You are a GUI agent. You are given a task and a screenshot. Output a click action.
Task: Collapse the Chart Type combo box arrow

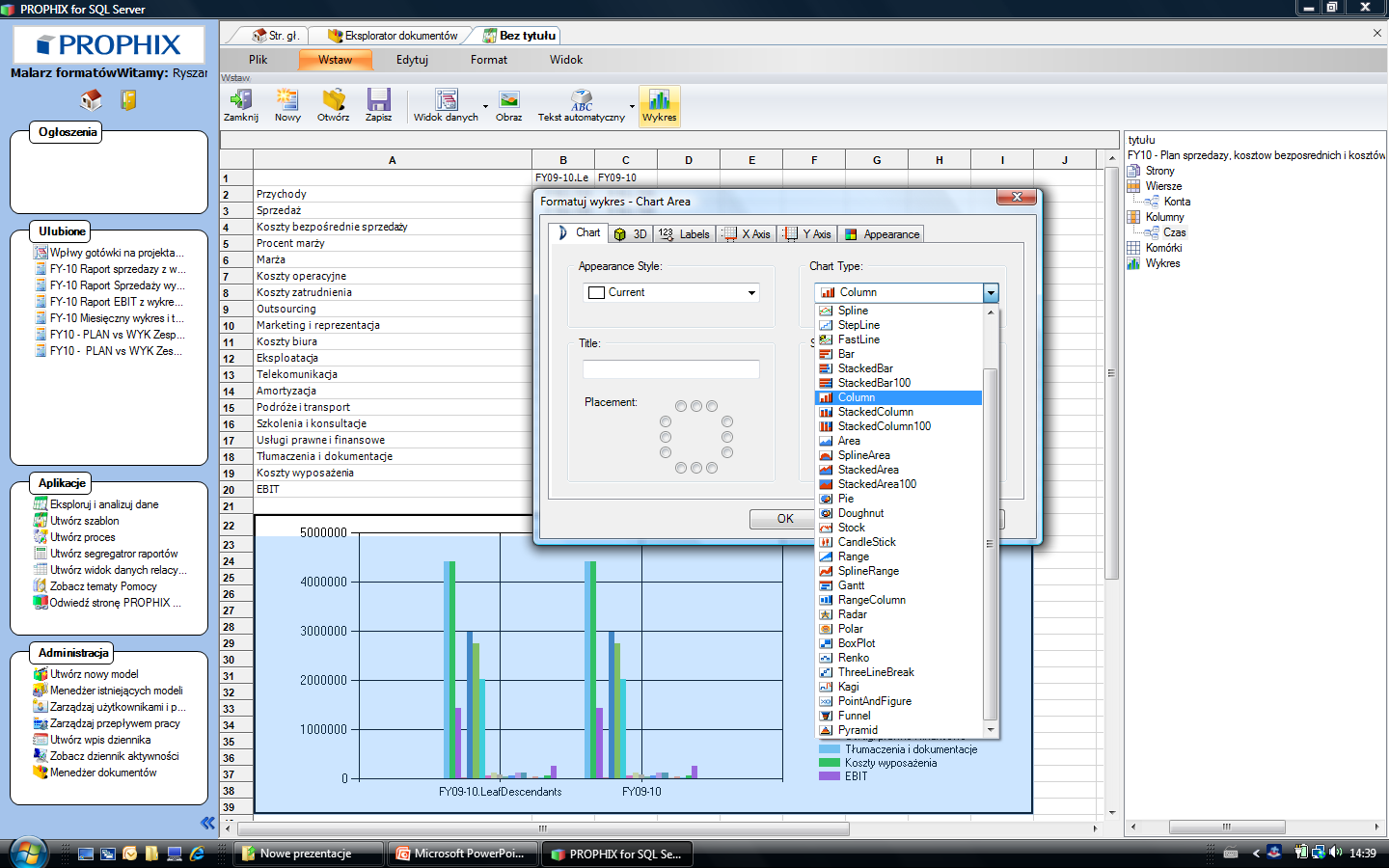point(990,292)
